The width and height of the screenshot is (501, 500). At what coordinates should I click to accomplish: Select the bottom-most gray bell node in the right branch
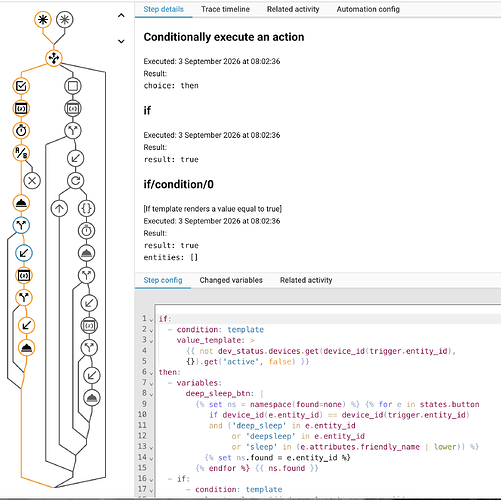tap(92, 398)
